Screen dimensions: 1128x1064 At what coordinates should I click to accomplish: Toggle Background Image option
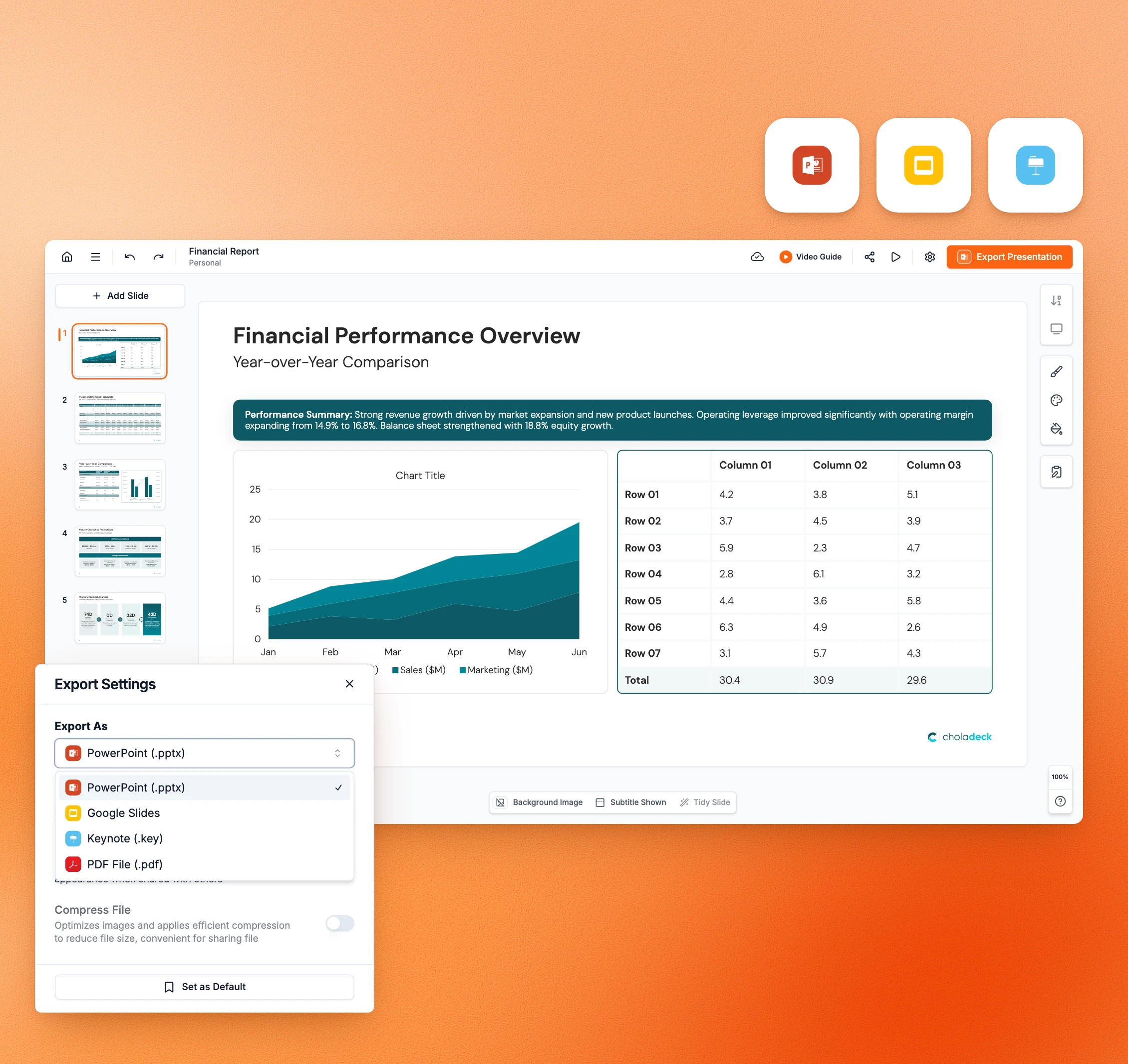(x=539, y=802)
